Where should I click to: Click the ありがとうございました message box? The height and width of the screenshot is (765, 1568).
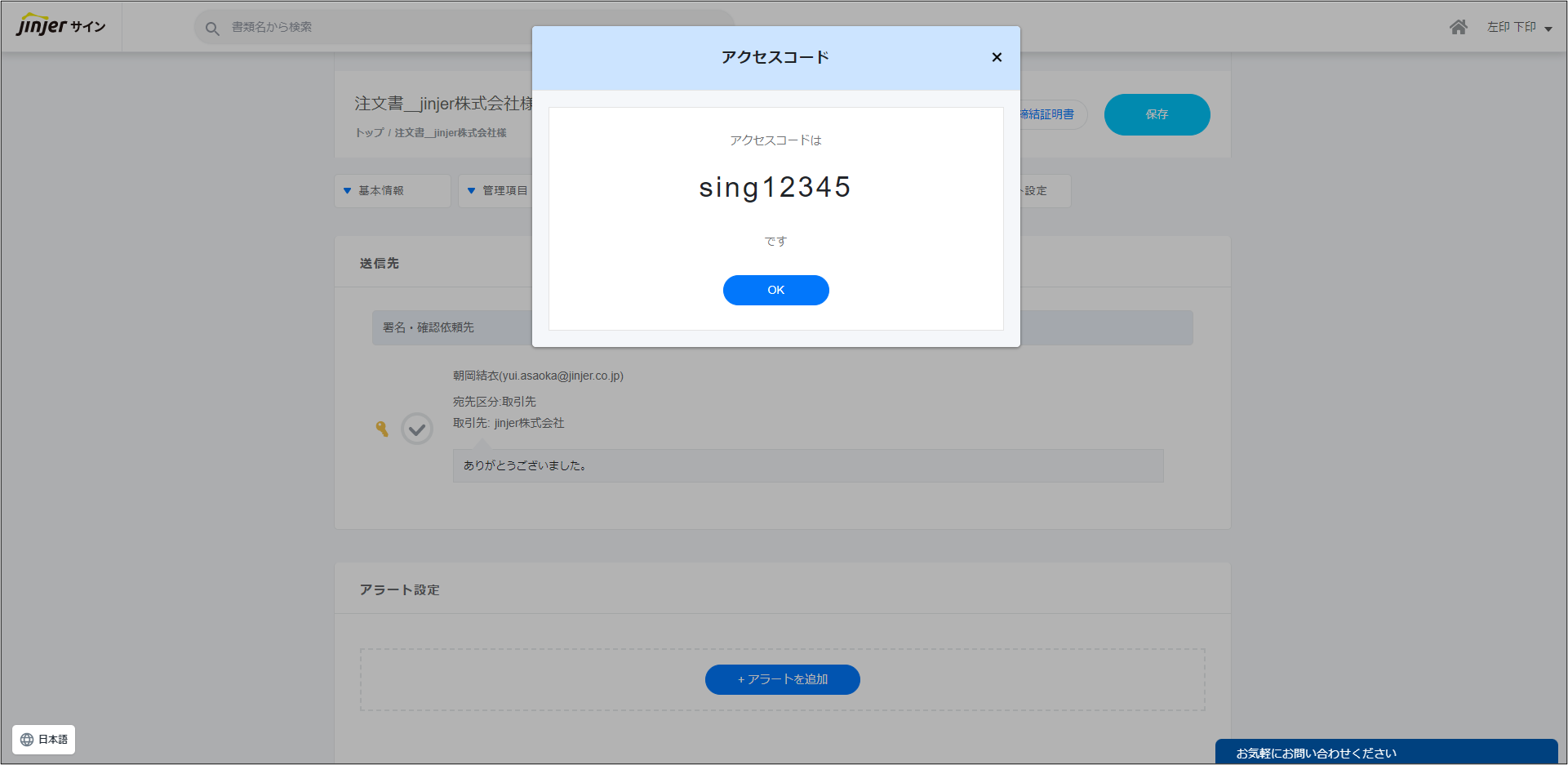807,465
